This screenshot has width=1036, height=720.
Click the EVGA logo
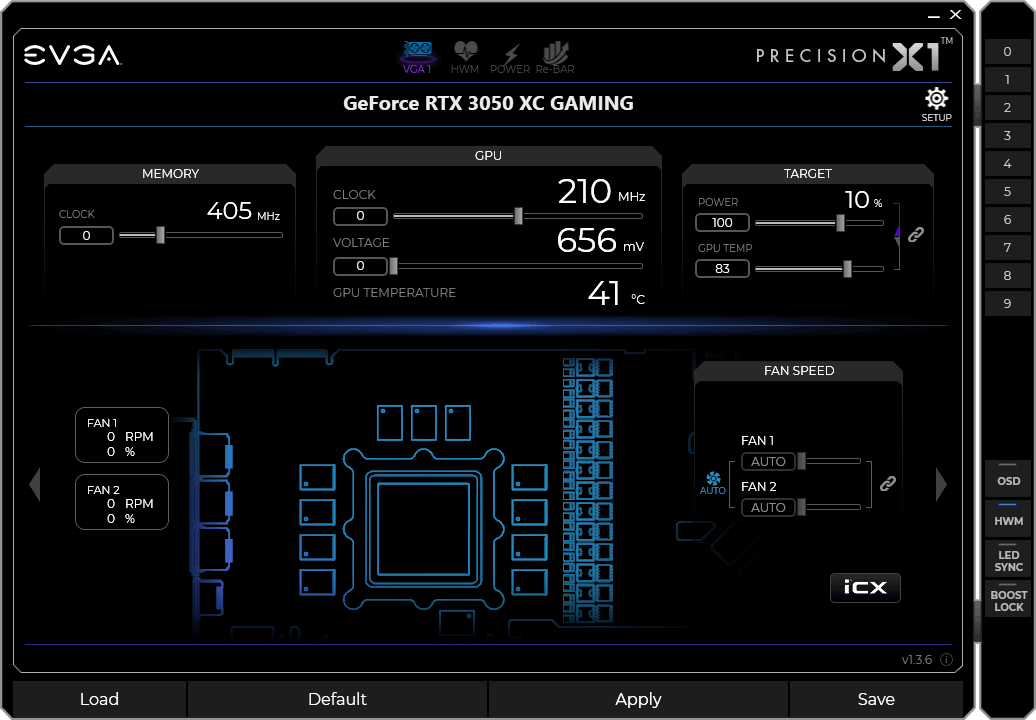tap(74, 56)
